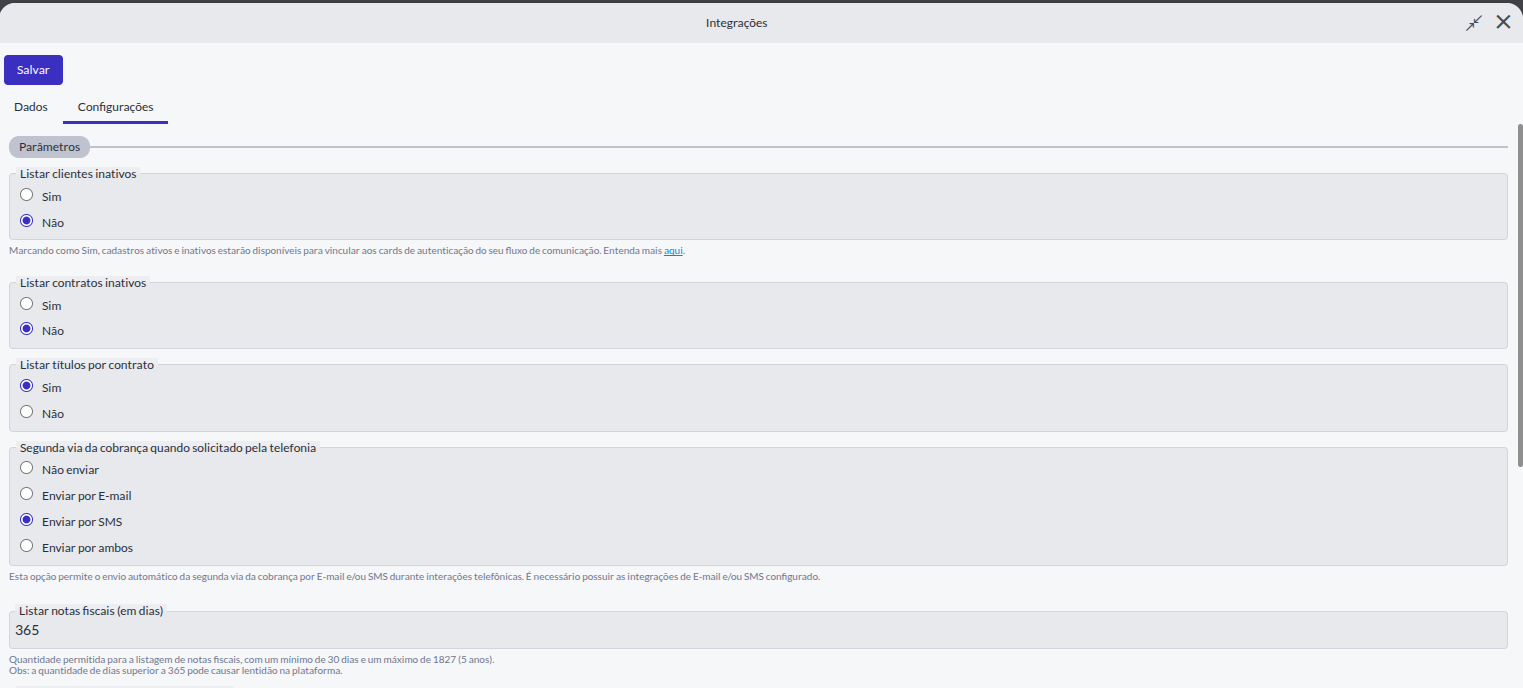Select Enviar por ambos option
The image size is (1523, 688).
point(27,546)
